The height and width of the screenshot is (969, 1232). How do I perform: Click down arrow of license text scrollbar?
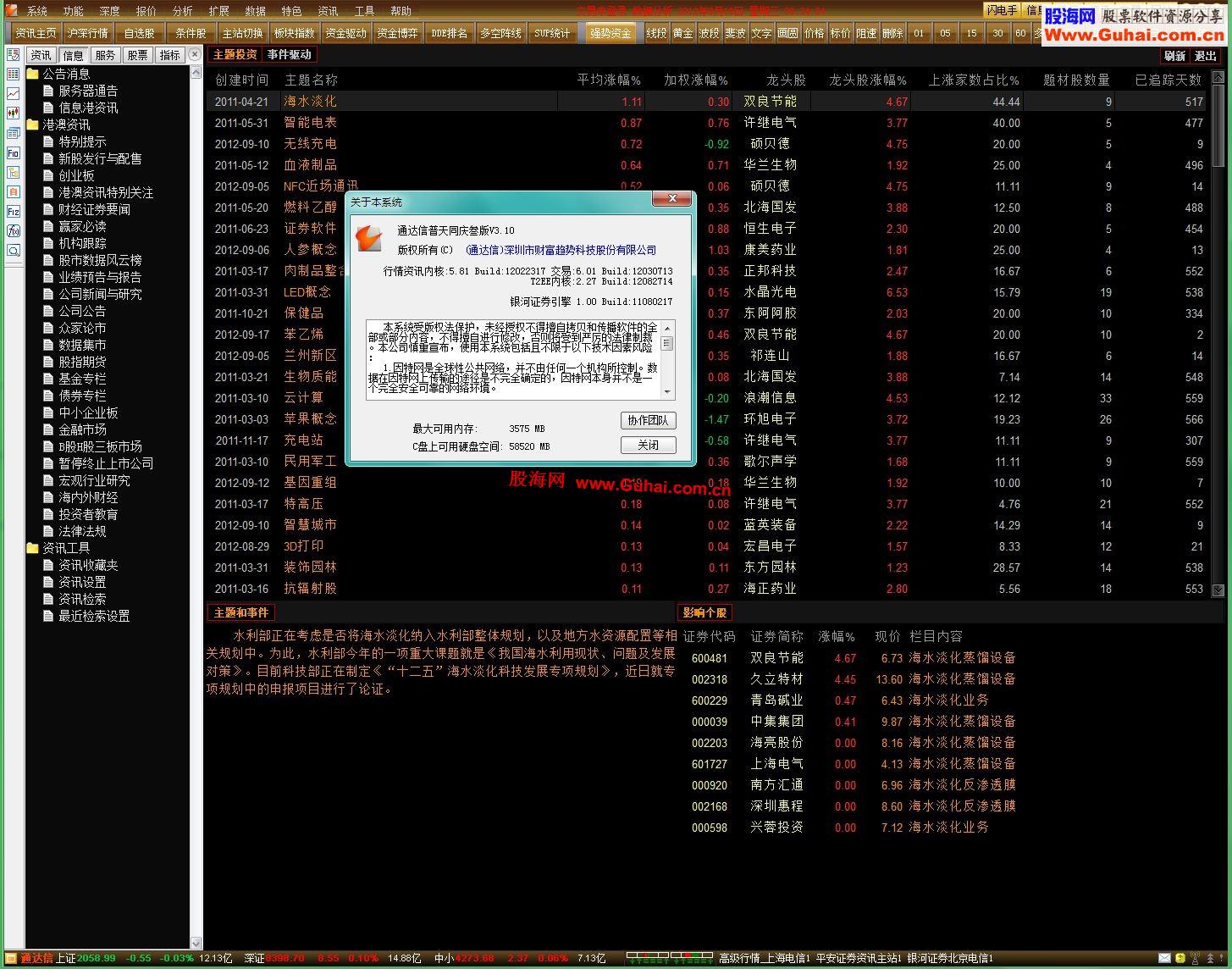click(x=667, y=392)
